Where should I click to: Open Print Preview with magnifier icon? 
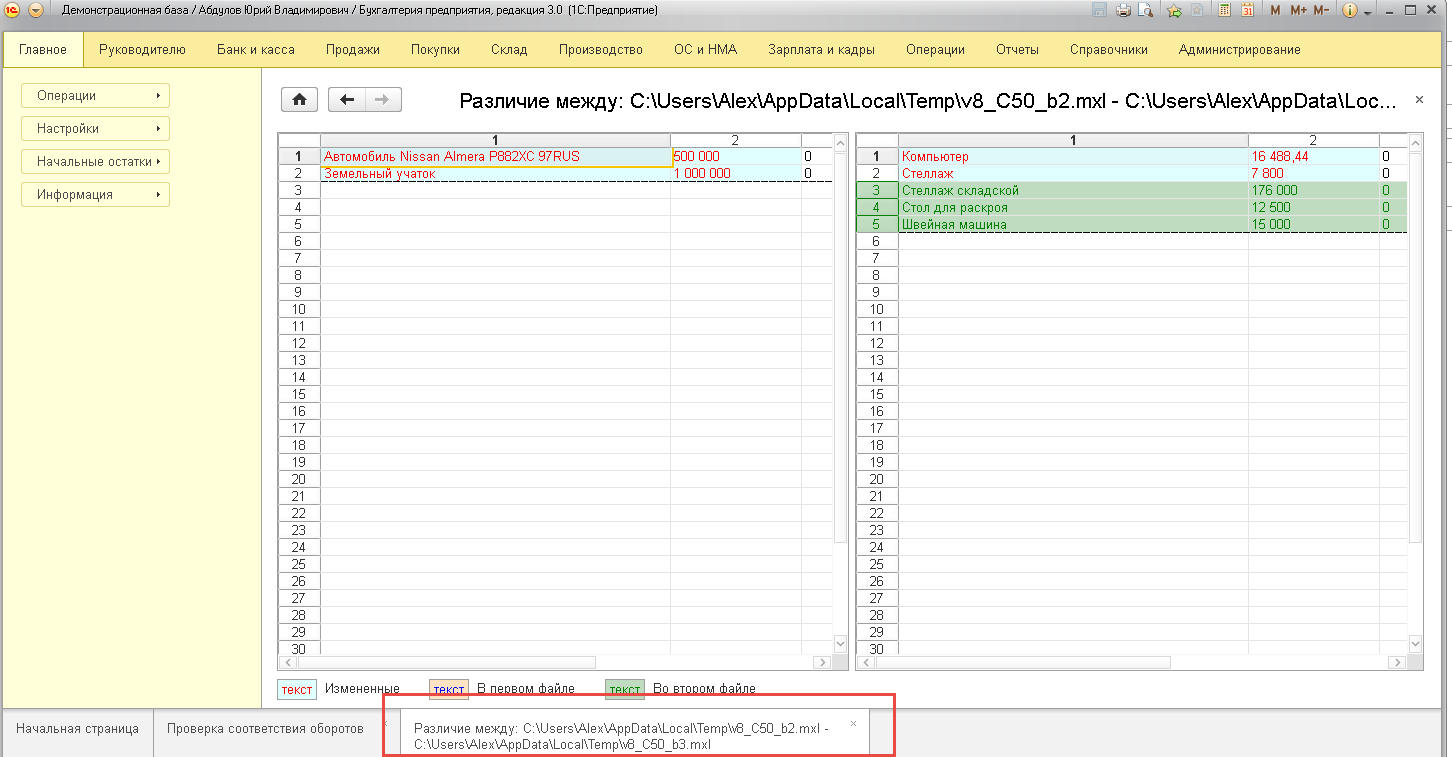tap(1145, 10)
